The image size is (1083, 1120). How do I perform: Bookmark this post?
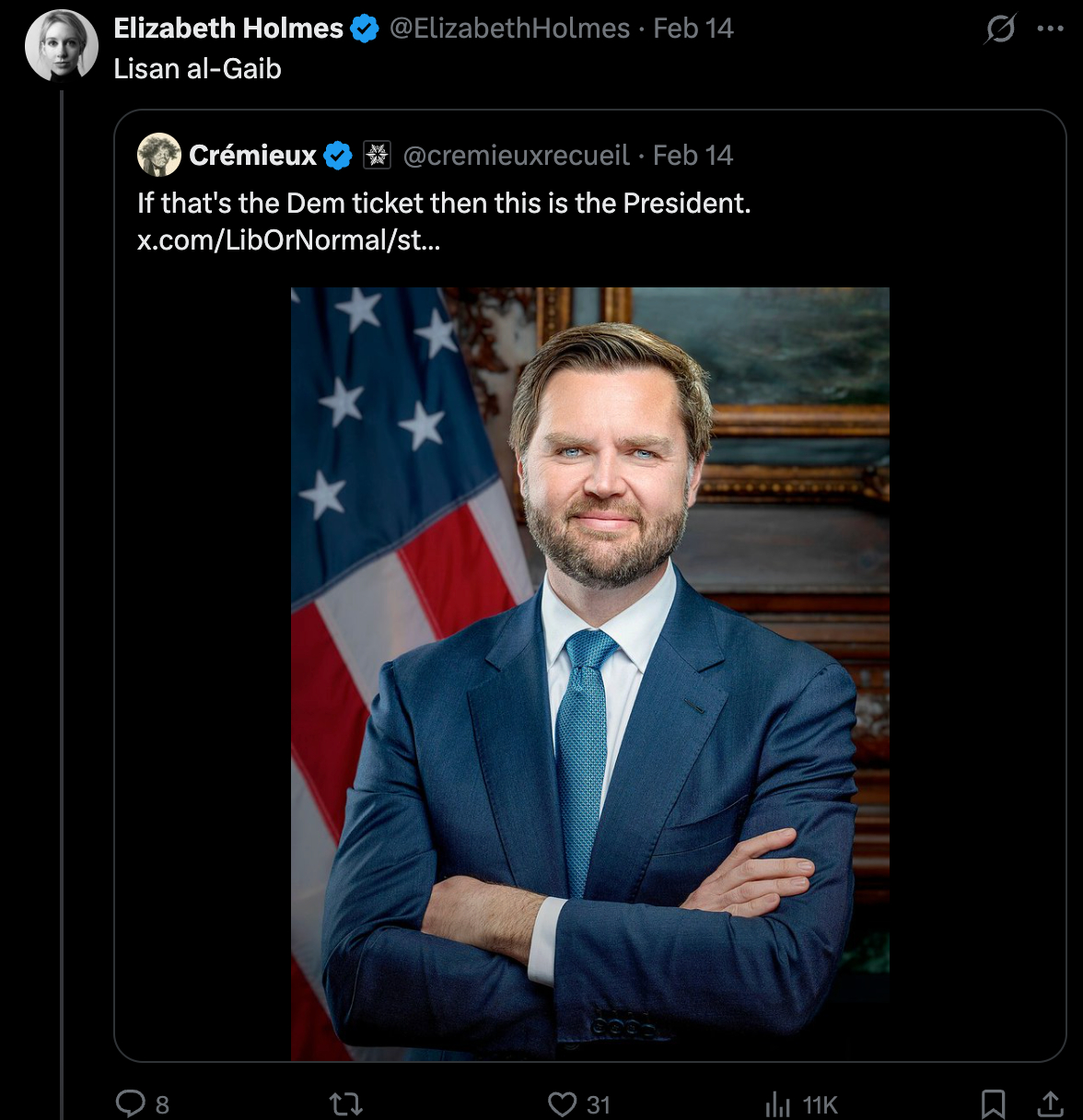(x=993, y=1103)
